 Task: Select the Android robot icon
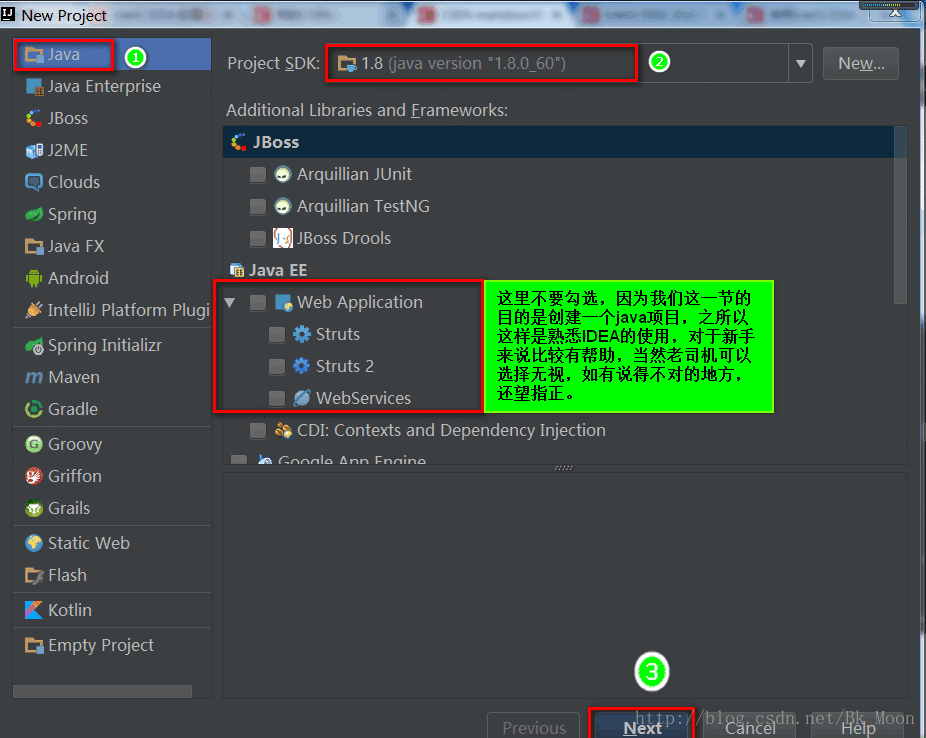(34, 278)
